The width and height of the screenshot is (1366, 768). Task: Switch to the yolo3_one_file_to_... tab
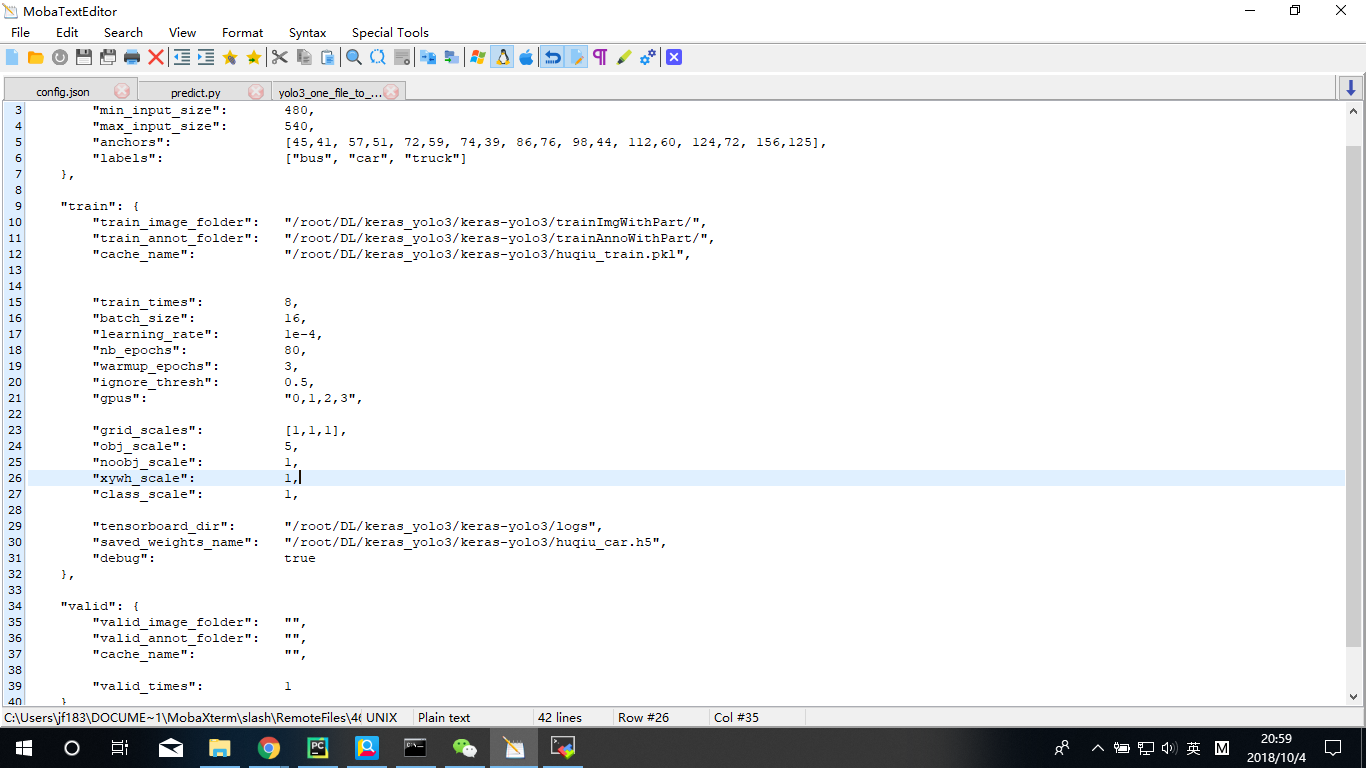coord(338,92)
